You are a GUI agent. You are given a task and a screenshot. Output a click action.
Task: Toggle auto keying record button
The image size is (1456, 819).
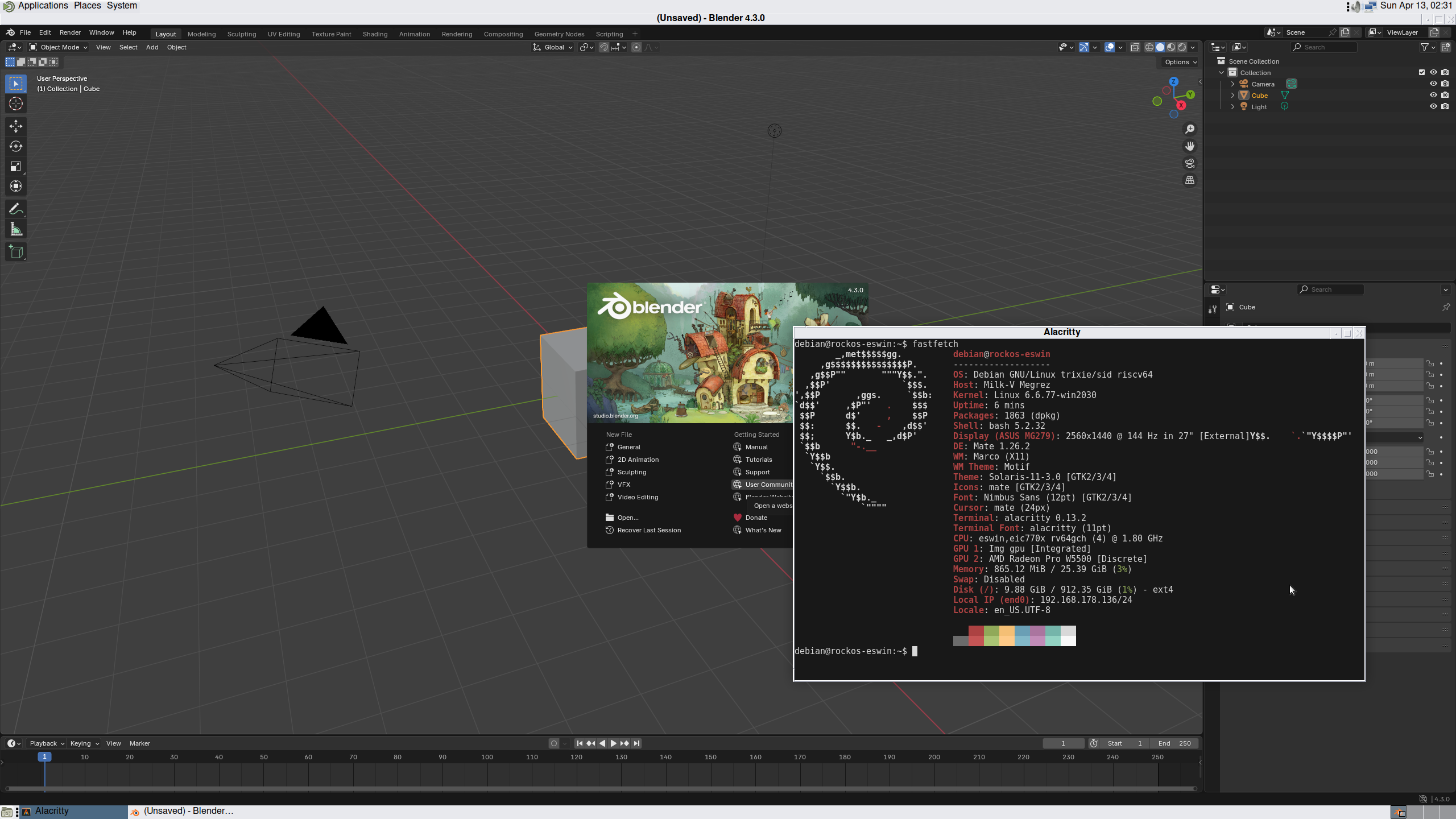pyautogui.click(x=554, y=743)
